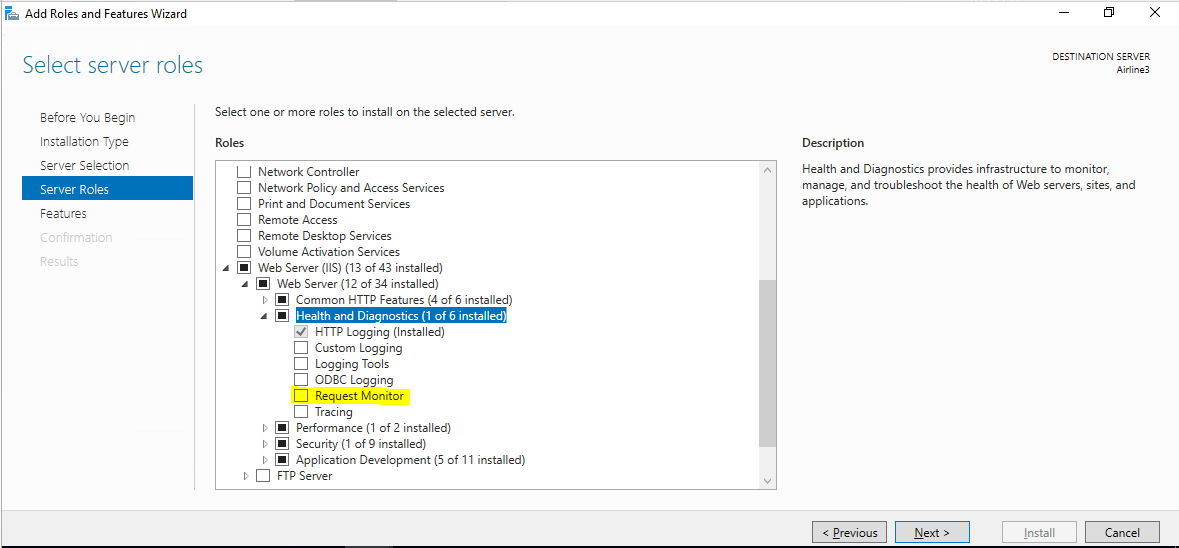Select Print and Document Services label
The image size is (1179, 548).
(334, 204)
